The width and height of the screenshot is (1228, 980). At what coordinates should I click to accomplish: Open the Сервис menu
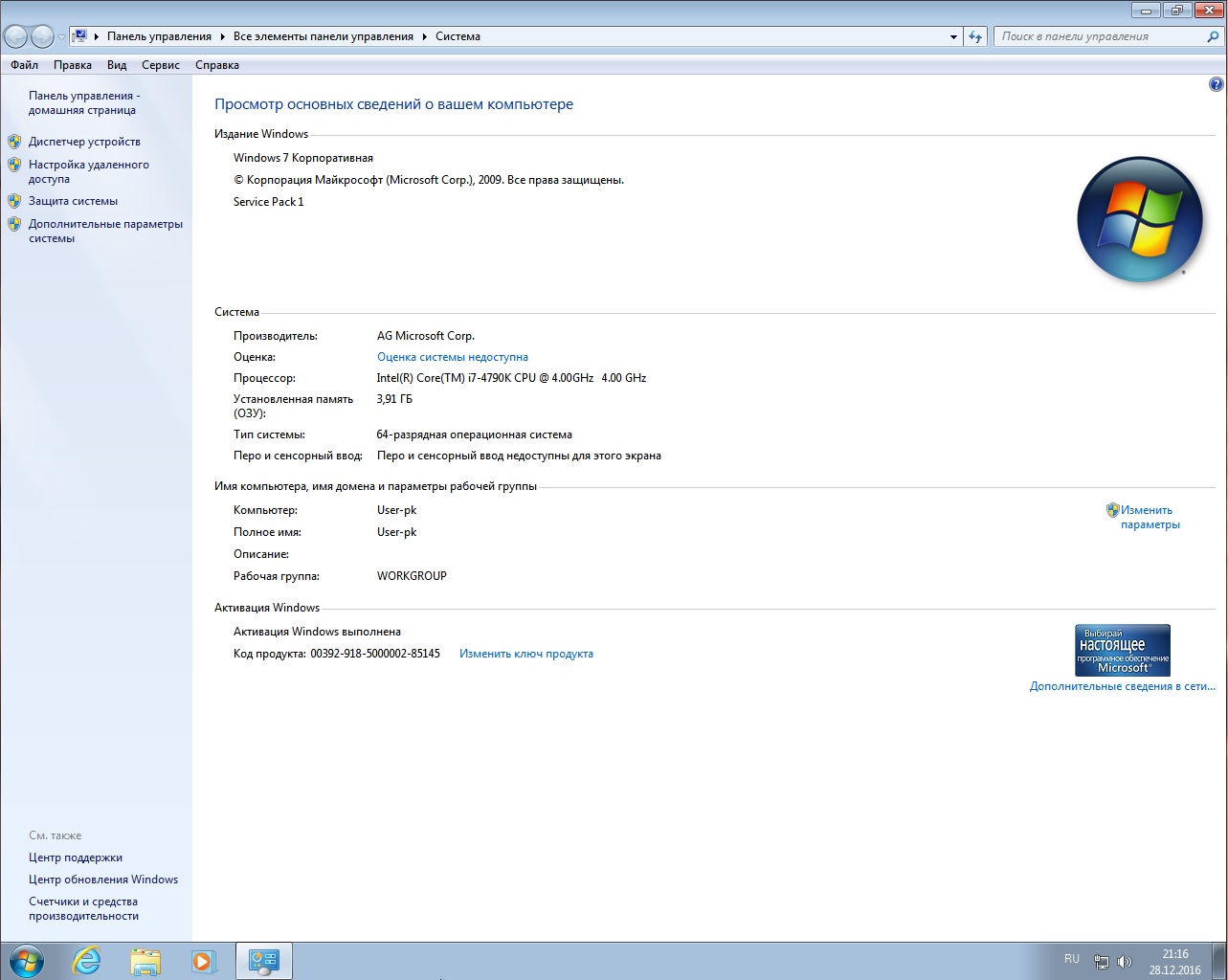[161, 65]
